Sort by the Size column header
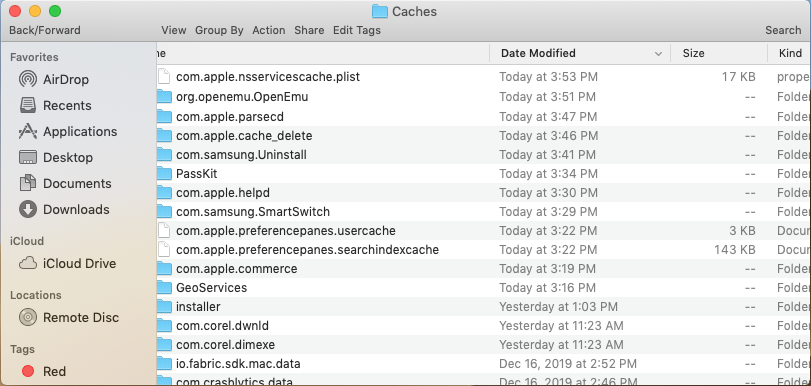This screenshot has height=386, width=811. tap(694, 53)
